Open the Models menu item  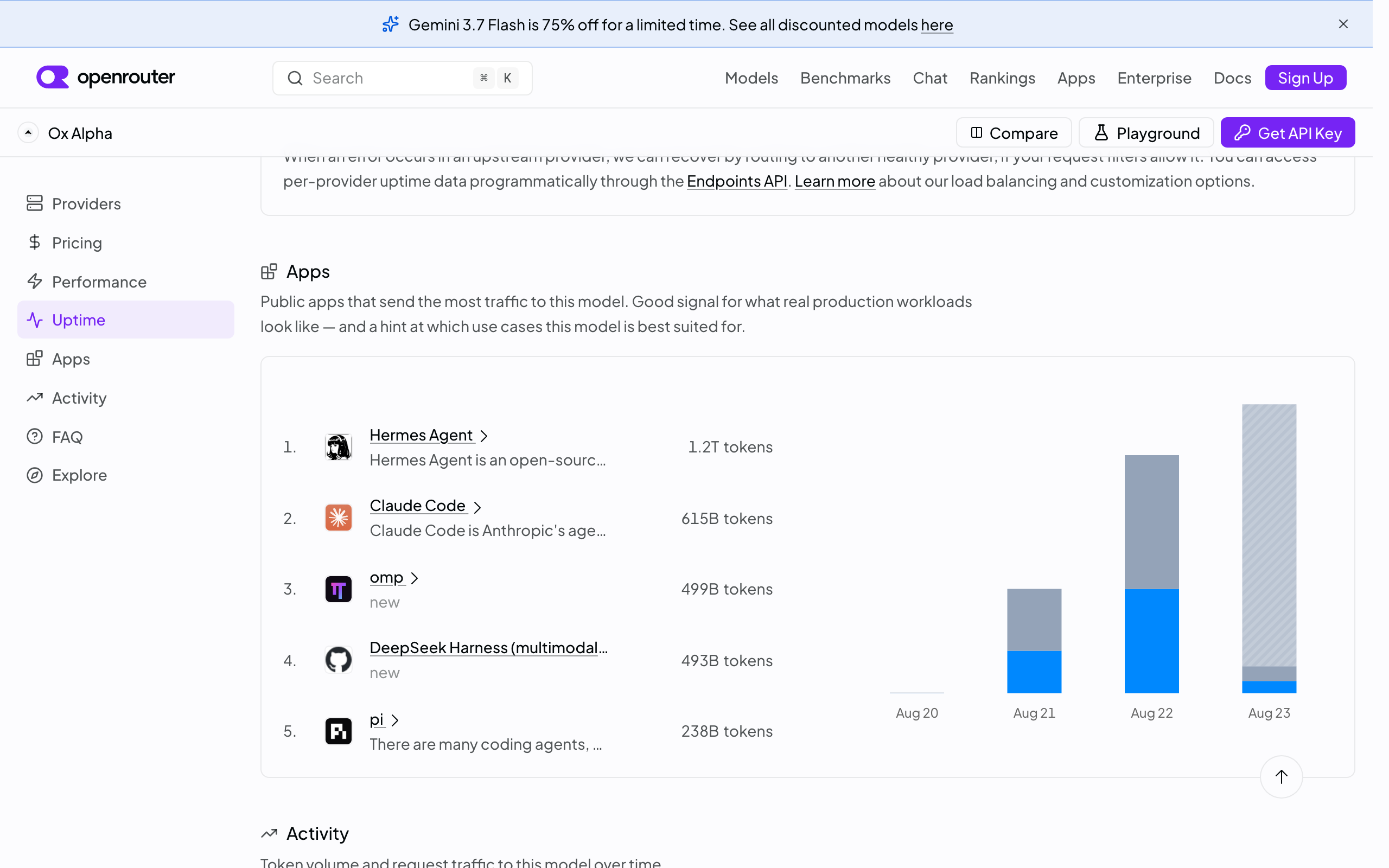(x=751, y=78)
